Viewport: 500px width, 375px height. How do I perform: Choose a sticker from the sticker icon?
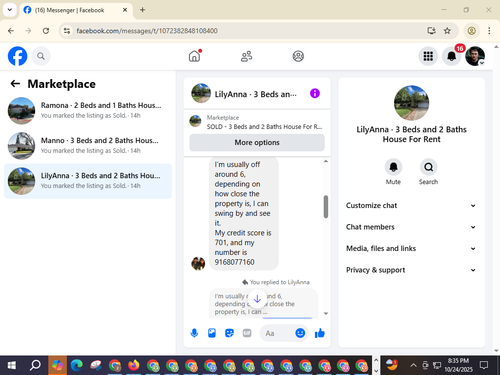click(229, 333)
